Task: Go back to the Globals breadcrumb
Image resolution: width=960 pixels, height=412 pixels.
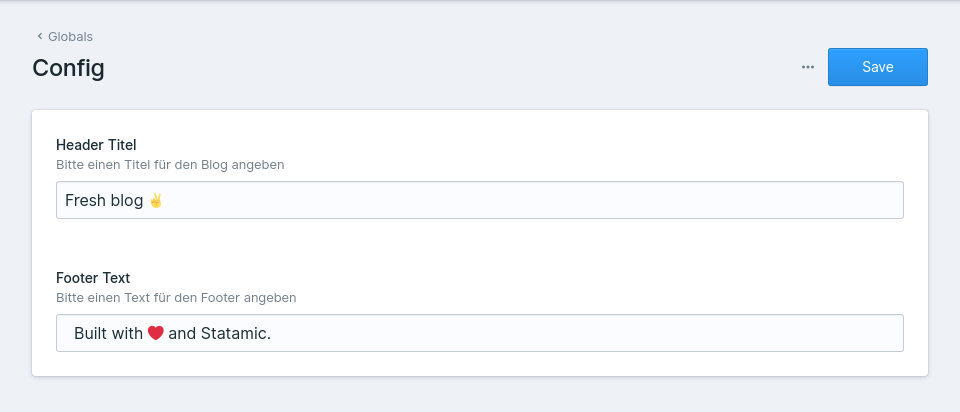Action: tap(70, 37)
